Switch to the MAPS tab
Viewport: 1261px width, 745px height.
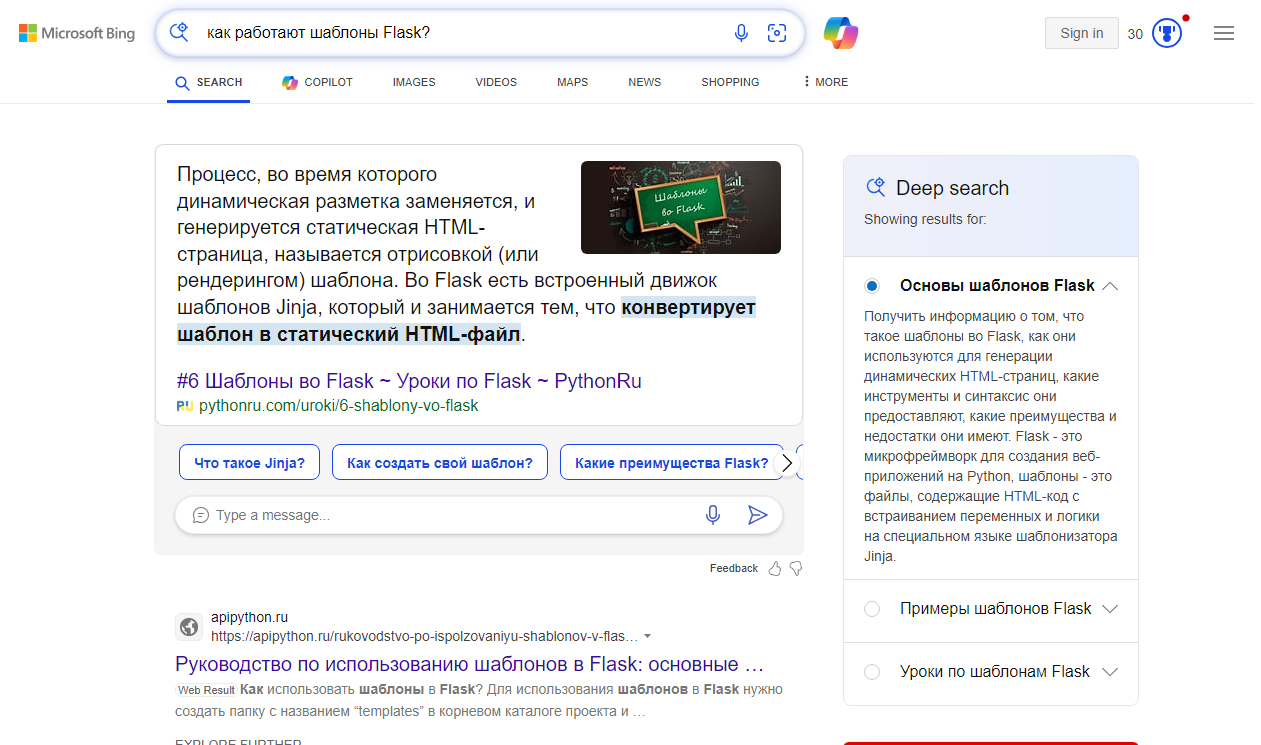(573, 82)
